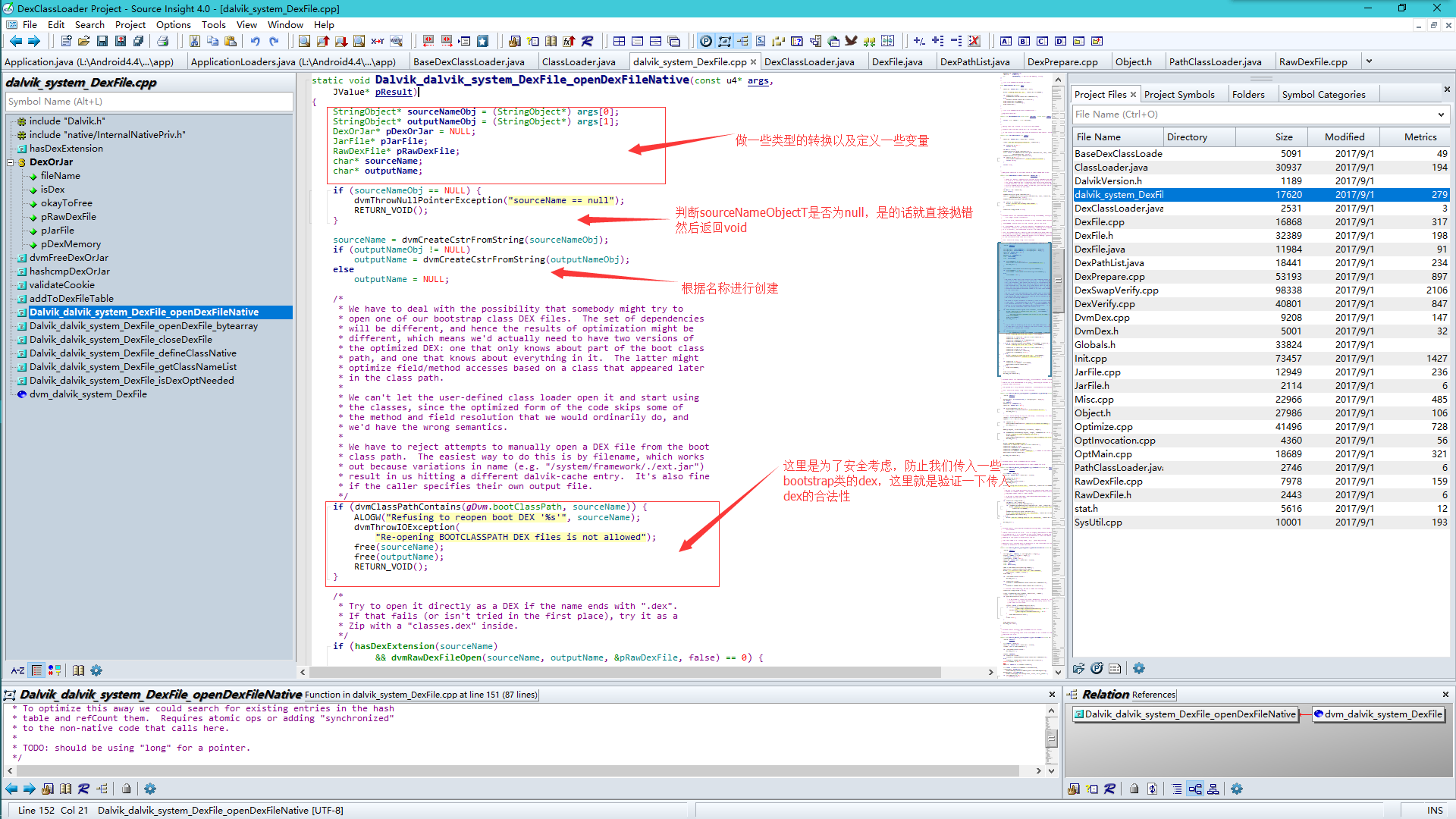
Task: Search backward with the red up-arrow icon
Action: (x=322, y=42)
